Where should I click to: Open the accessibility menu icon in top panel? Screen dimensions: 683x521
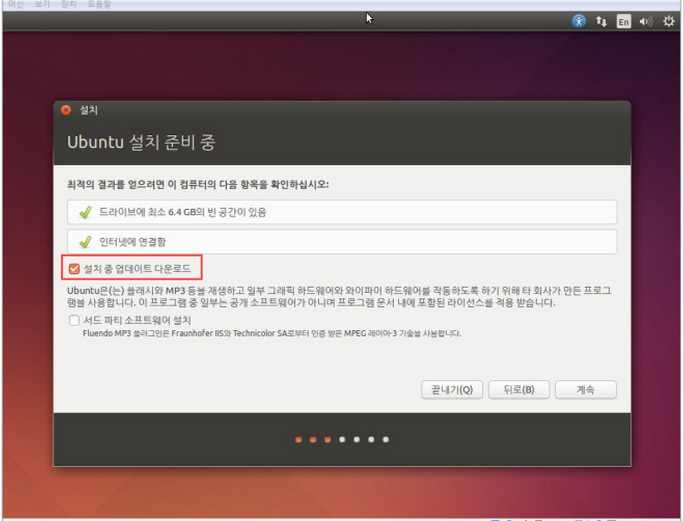tap(578, 21)
